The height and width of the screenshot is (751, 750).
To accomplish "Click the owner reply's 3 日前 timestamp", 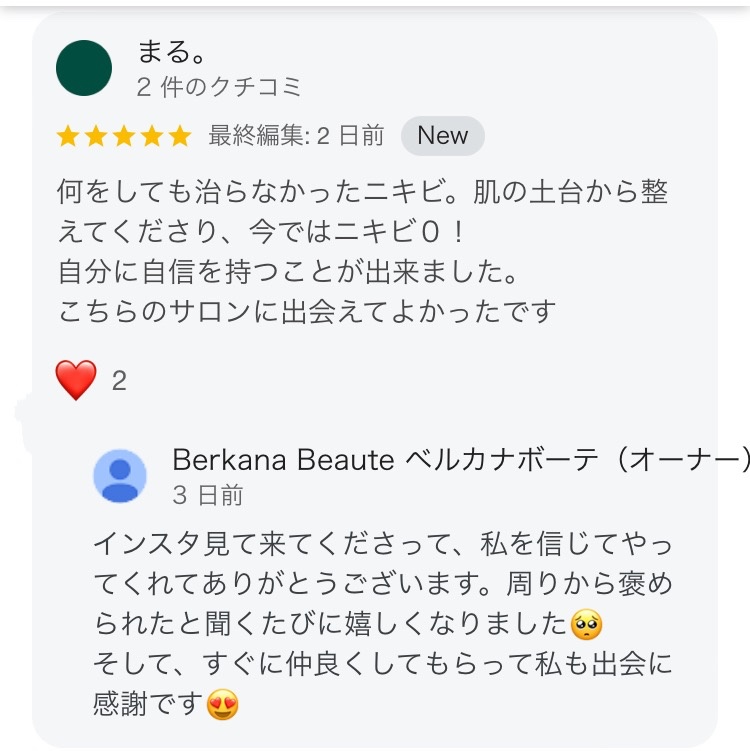I will 207,495.
